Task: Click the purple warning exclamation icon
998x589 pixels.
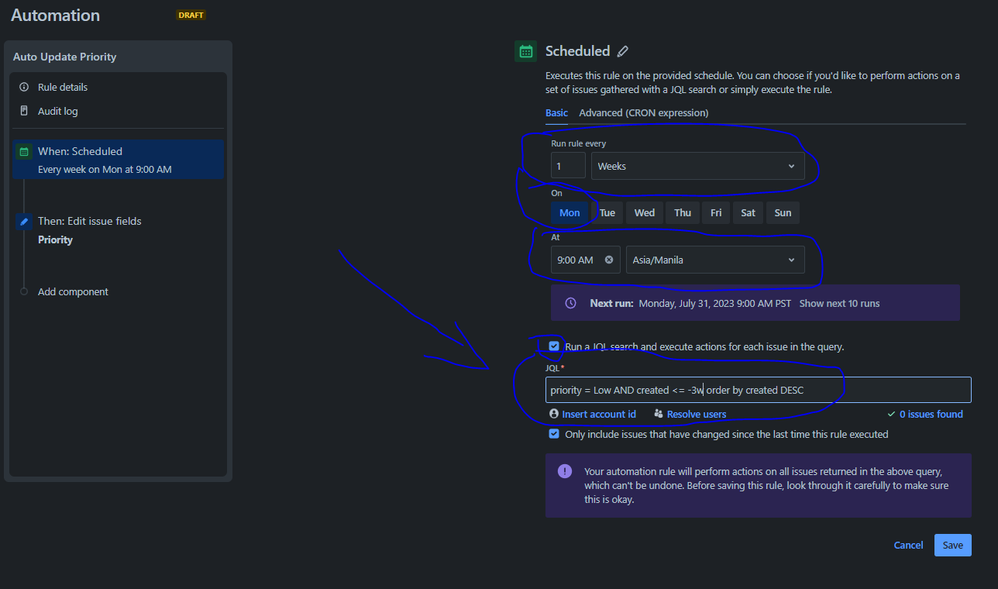Action: [x=565, y=471]
